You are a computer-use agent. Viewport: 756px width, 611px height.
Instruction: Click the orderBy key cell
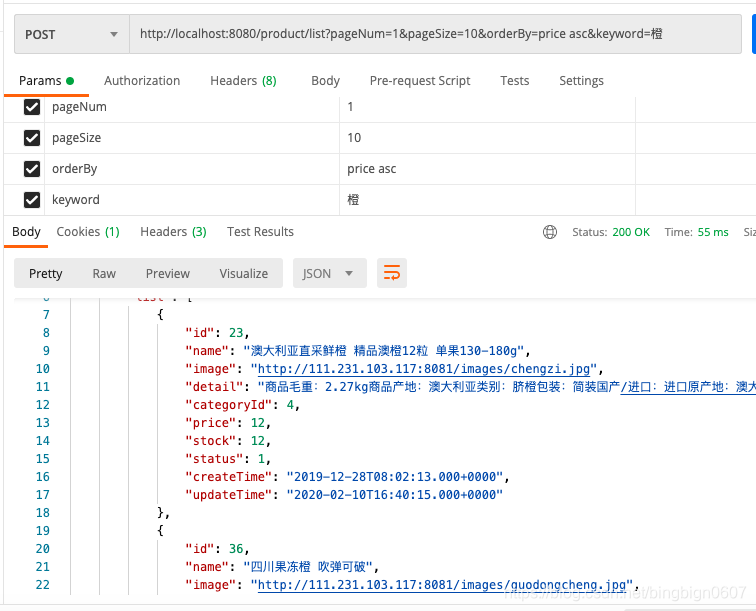coord(192,169)
